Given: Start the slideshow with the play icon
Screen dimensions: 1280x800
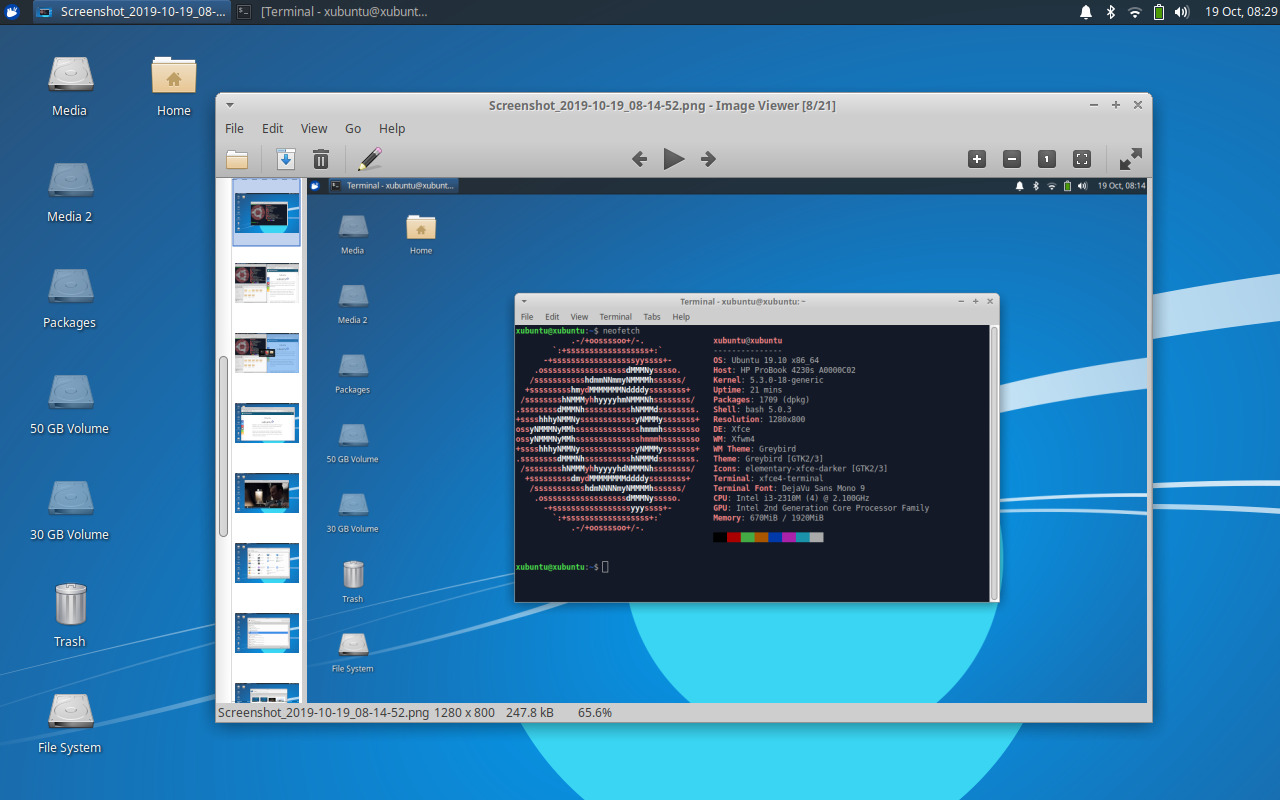Looking at the screenshot, I should click(x=673, y=159).
